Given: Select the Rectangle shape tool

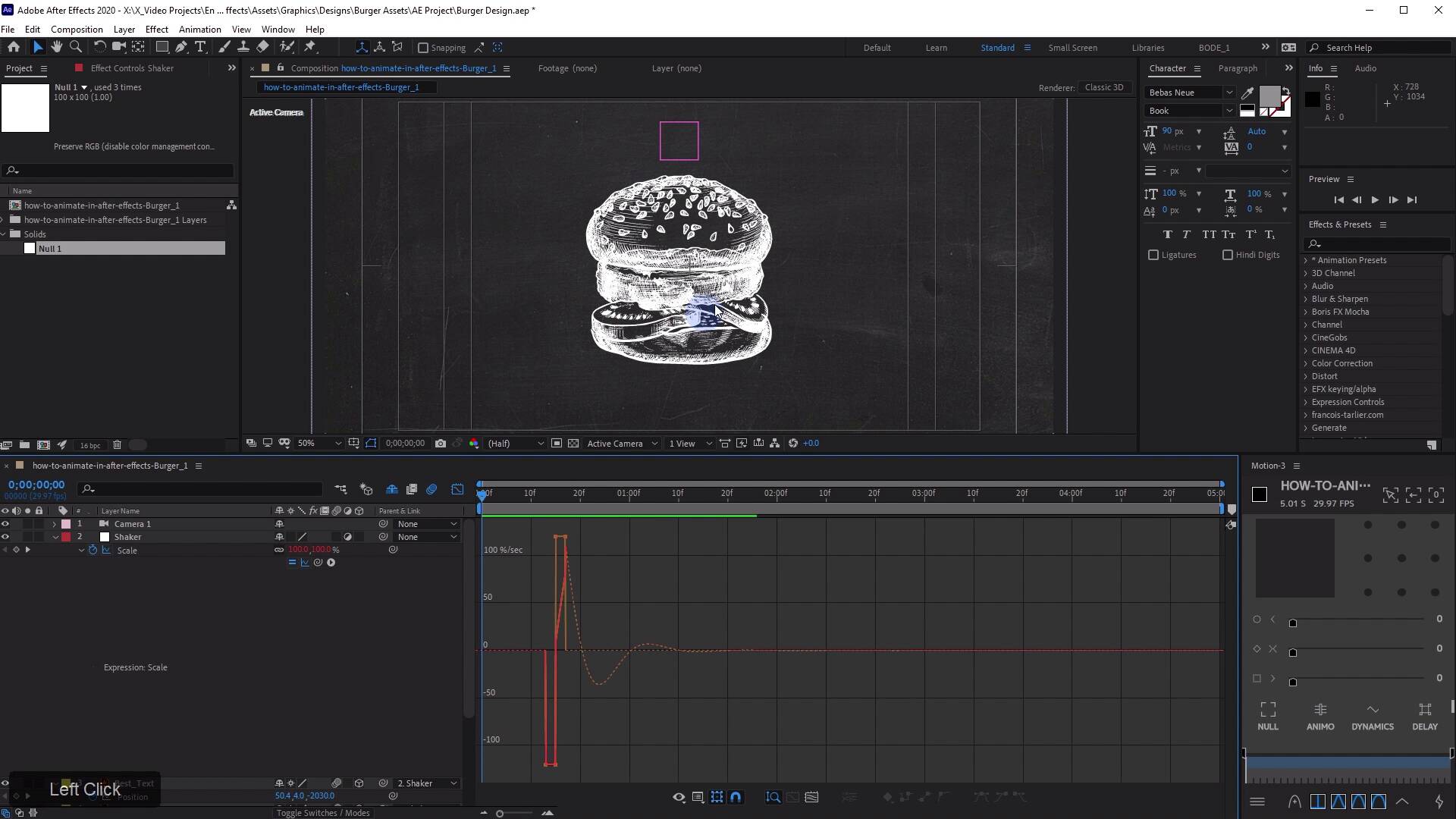Looking at the screenshot, I should (162, 47).
